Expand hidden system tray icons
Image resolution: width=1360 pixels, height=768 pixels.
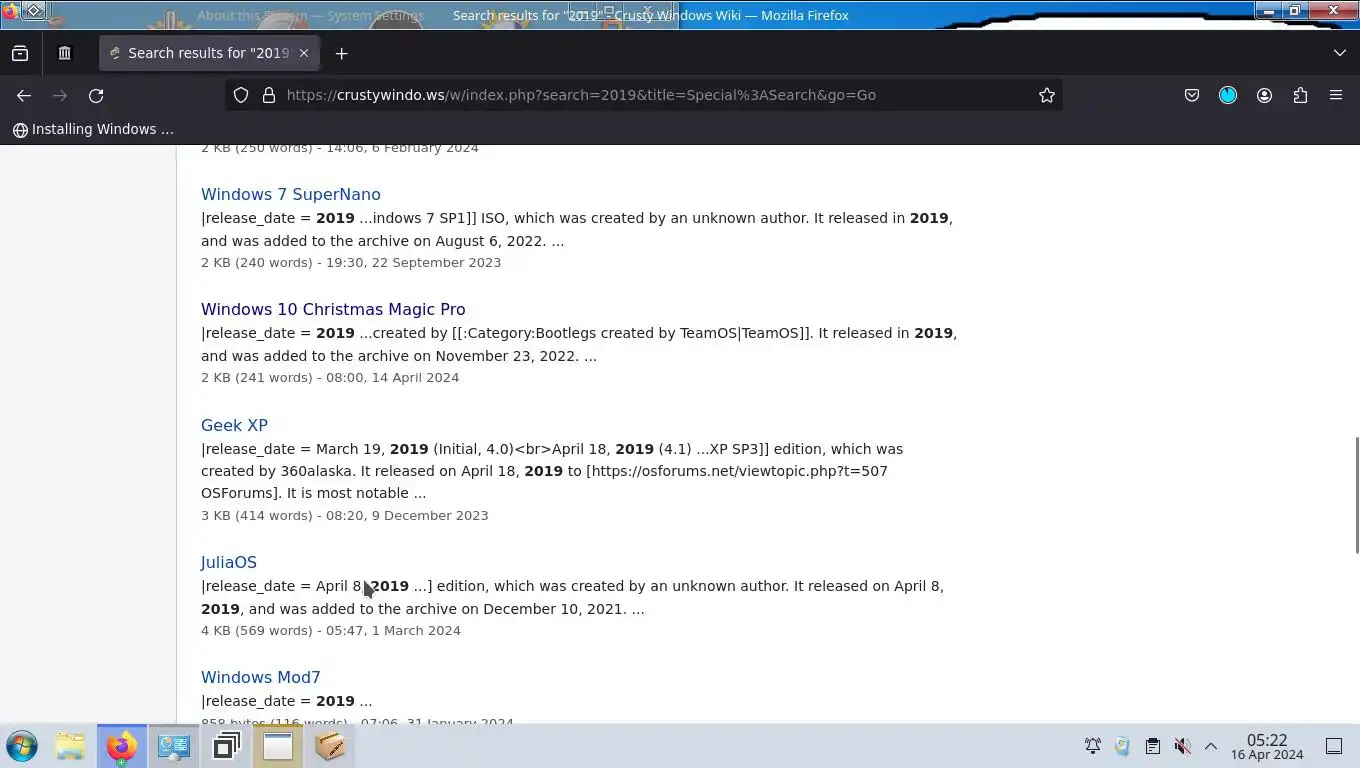(x=1210, y=746)
